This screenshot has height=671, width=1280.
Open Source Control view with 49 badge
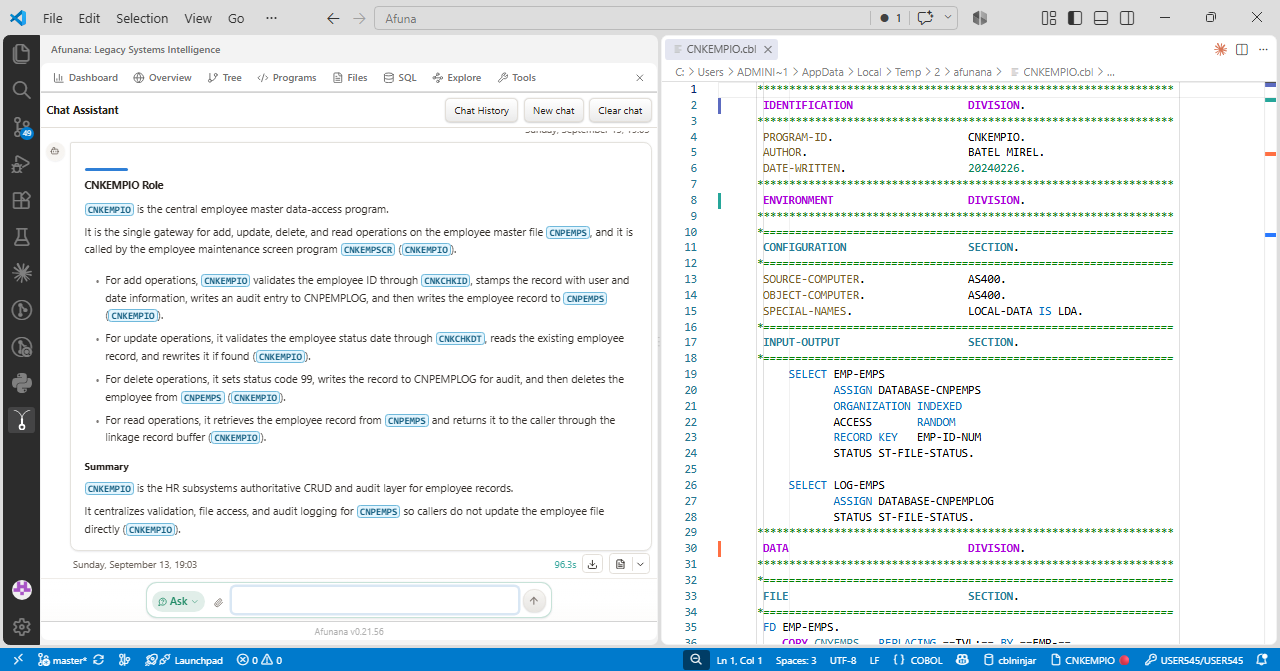[x=21, y=127]
